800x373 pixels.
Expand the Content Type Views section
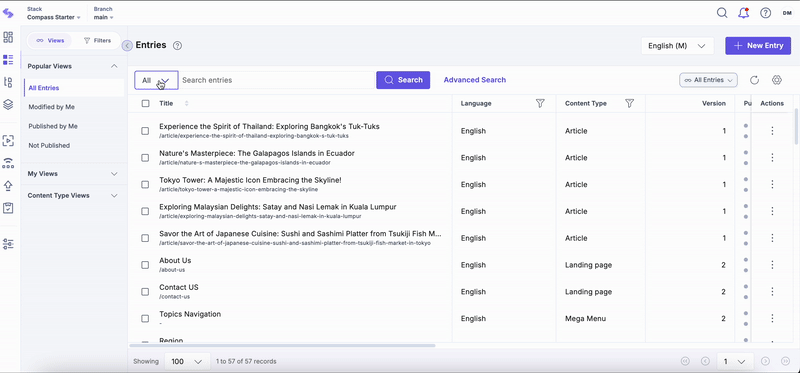coord(114,195)
